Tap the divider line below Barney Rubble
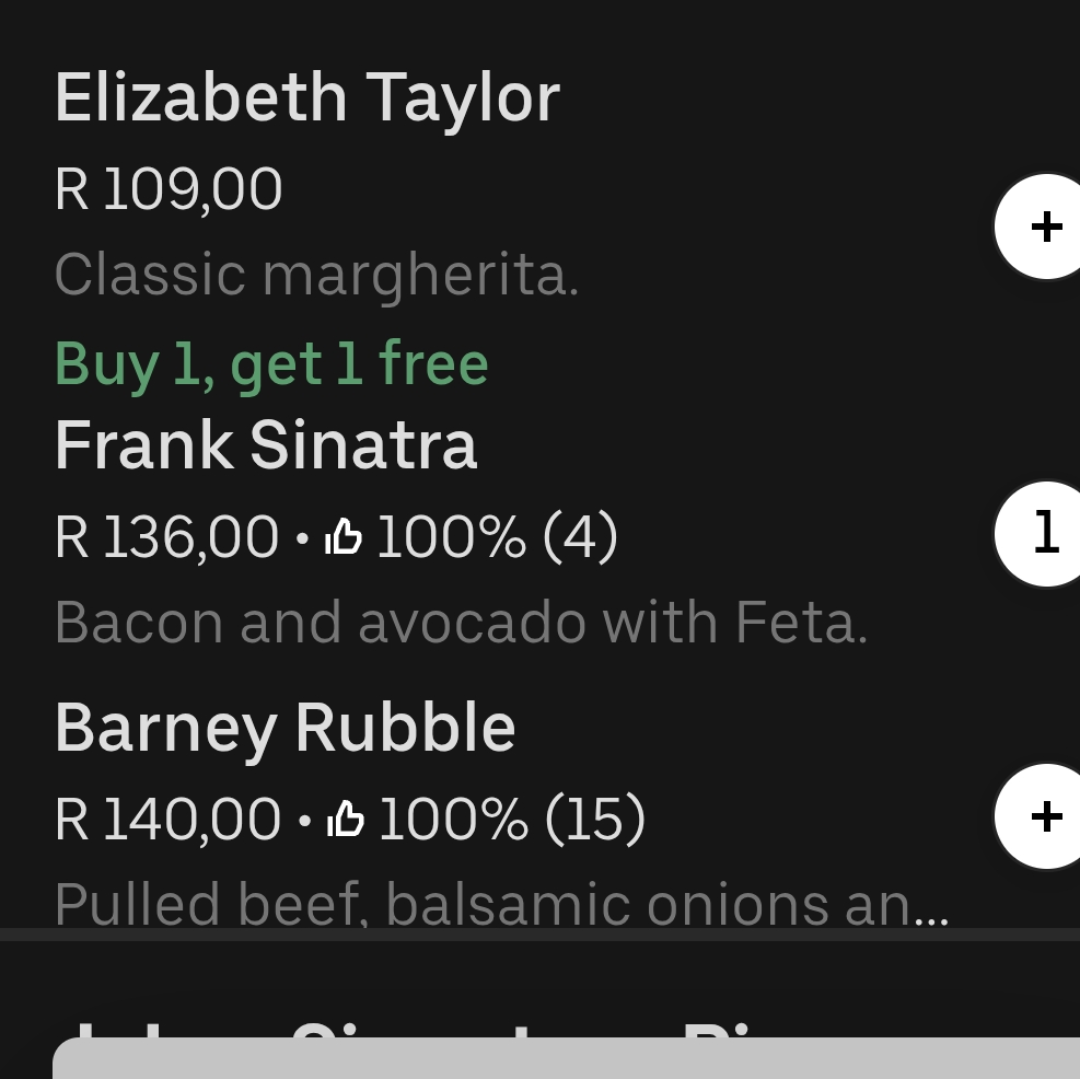The image size is (1080, 1079). click(x=540, y=934)
